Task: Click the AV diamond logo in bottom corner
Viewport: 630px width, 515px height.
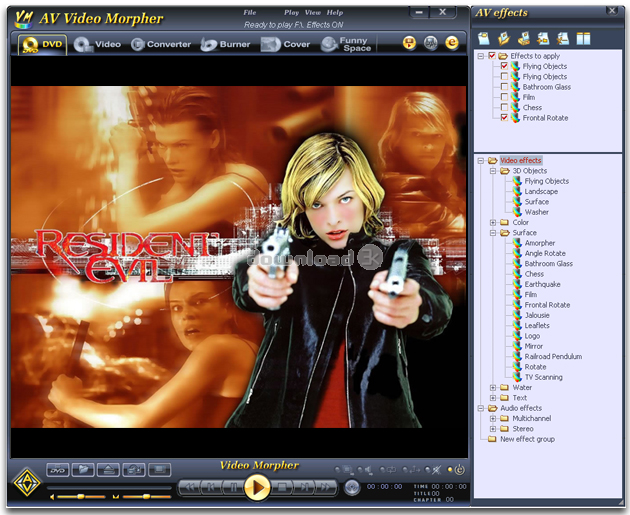Action: (27, 482)
